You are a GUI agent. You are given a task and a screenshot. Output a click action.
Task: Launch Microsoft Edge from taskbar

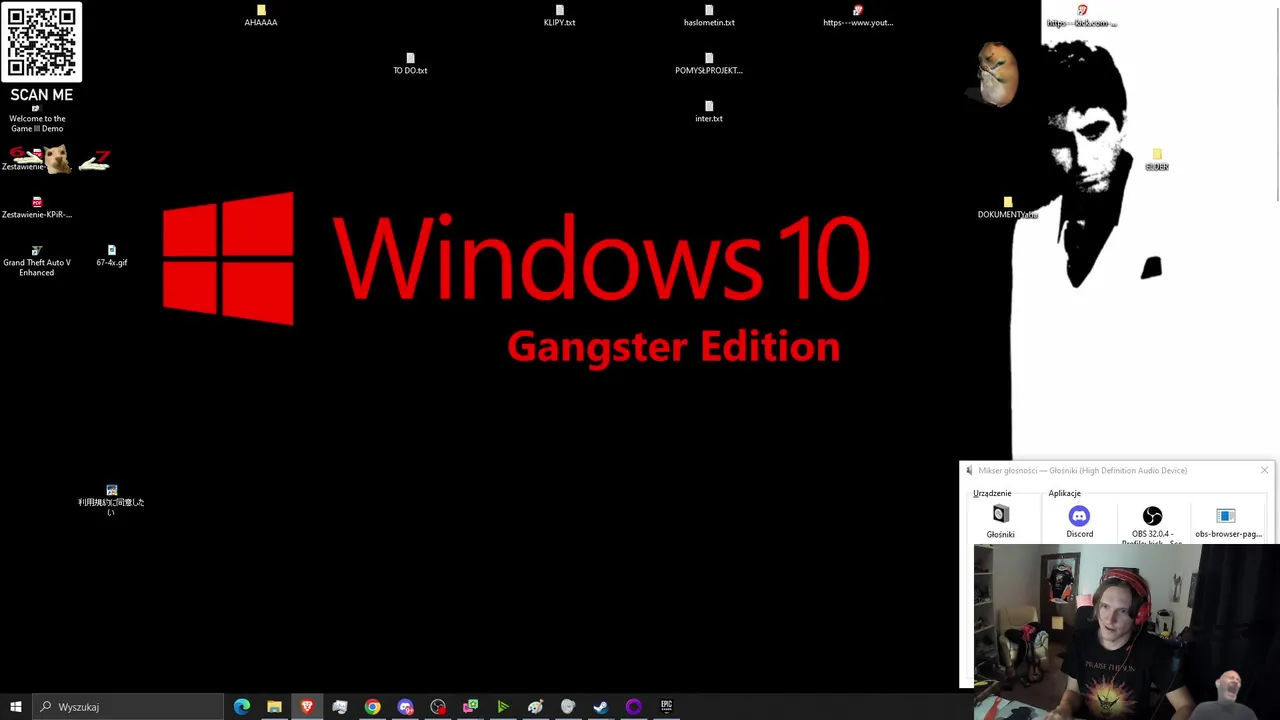coord(242,707)
